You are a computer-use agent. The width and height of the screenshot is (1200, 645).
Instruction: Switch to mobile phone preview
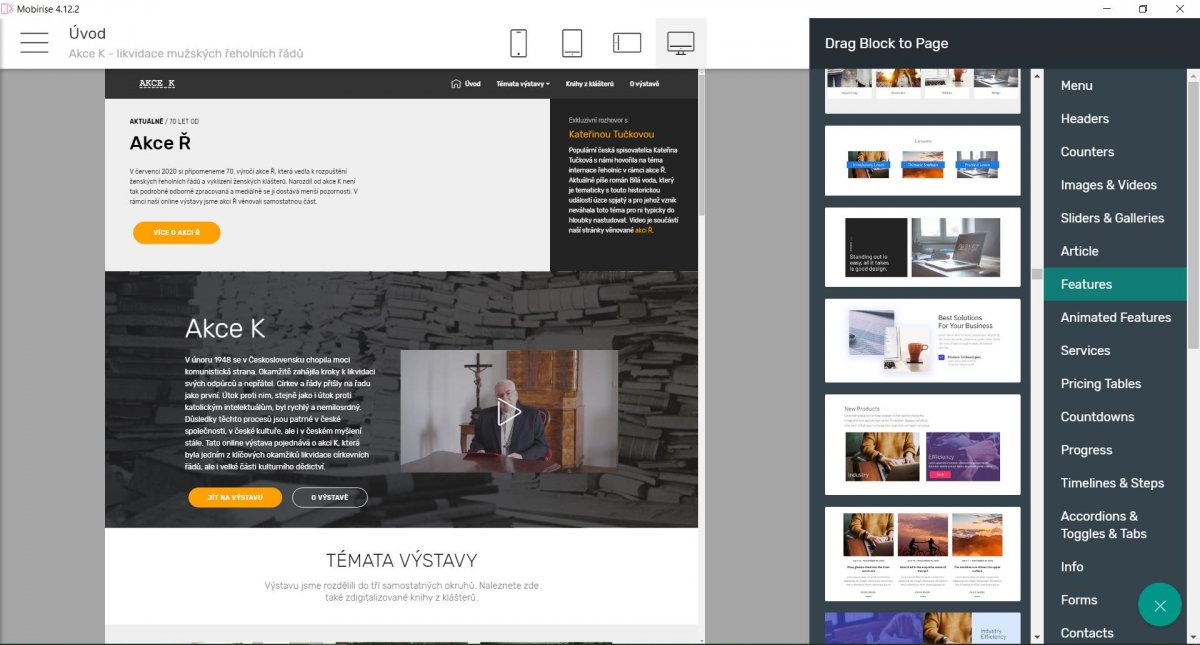tap(518, 43)
